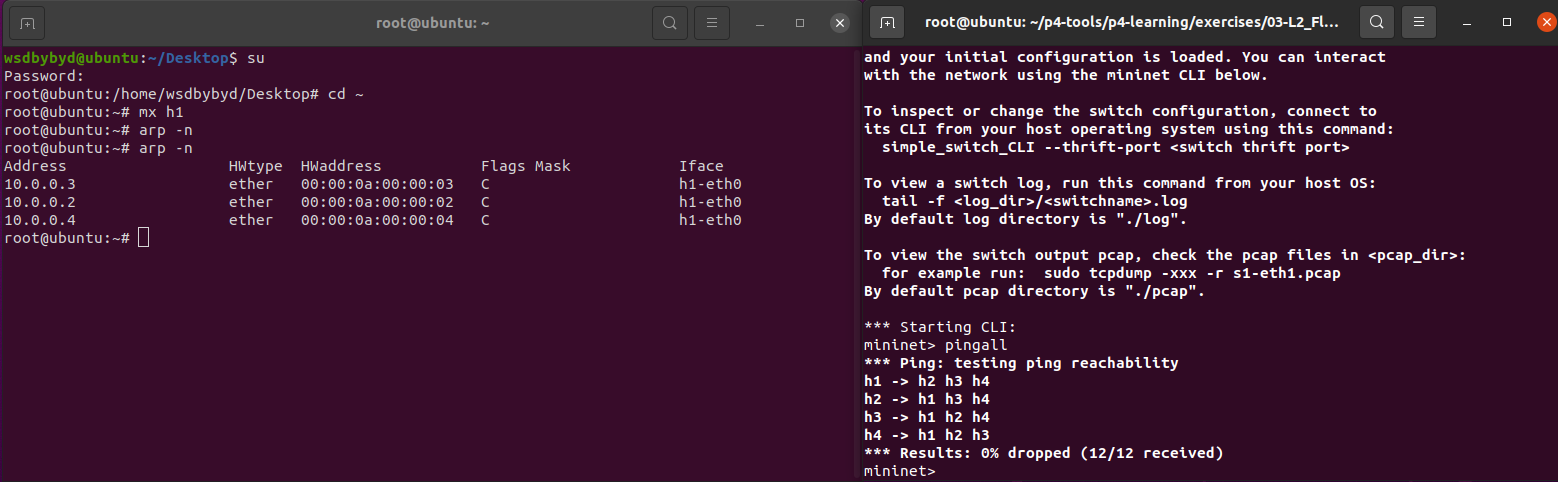Open hamburger menu in the root@ubuntu: ~ terminal
Screen dimensions: 1558x482
point(711,22)
